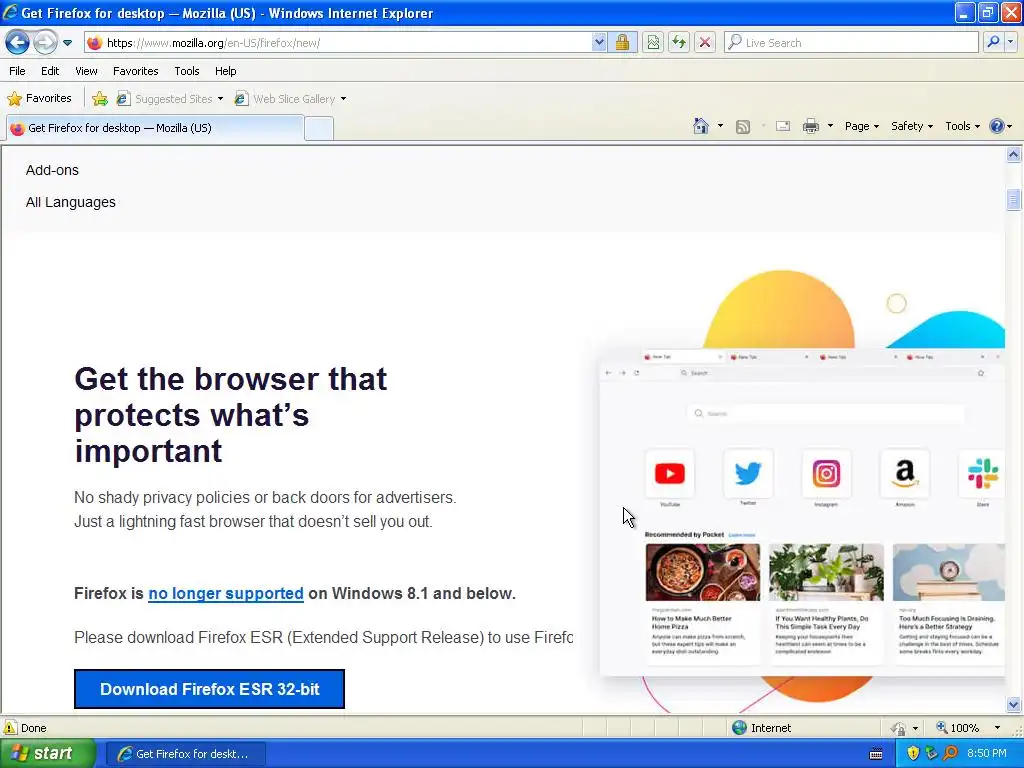Expand the Home button dropdown arrow
Image resolution: width=1024 pixels, height=768 pixels.
coord(720,126)
